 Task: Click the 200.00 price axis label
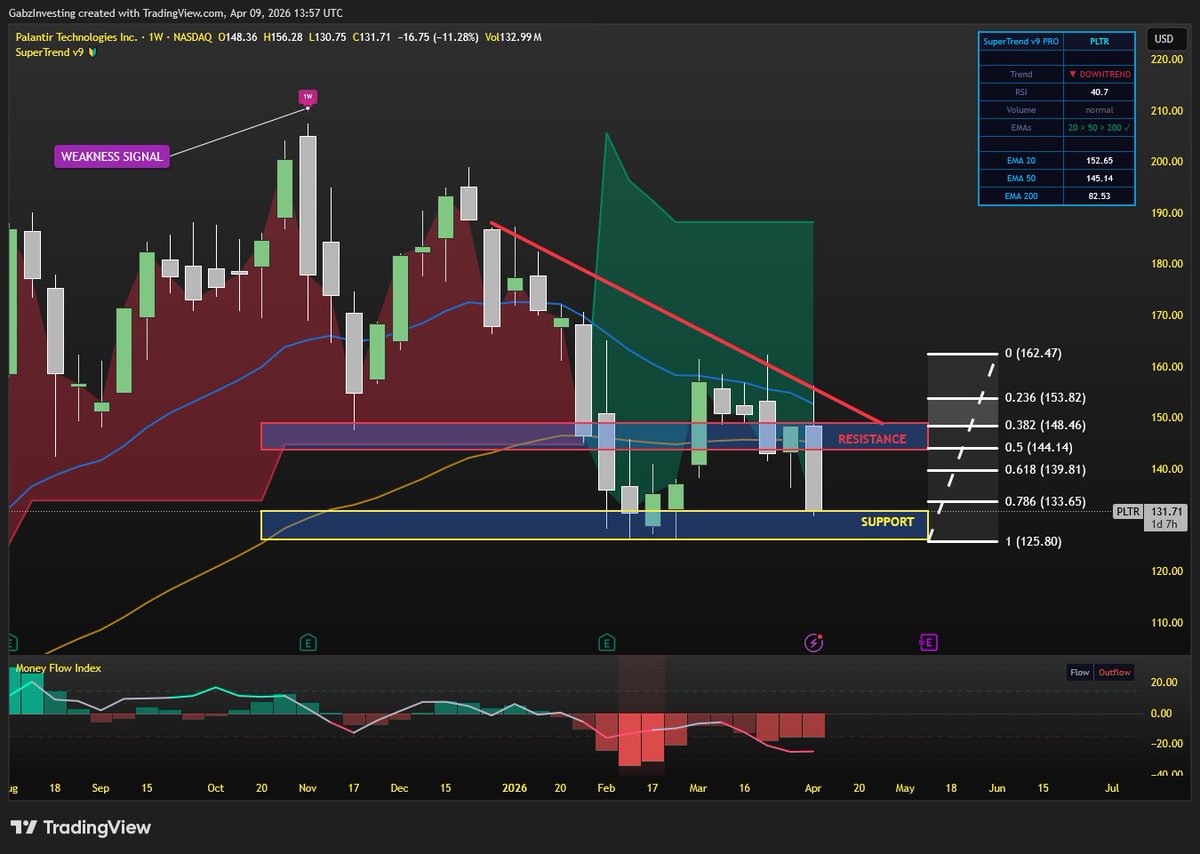(1166, 162)
